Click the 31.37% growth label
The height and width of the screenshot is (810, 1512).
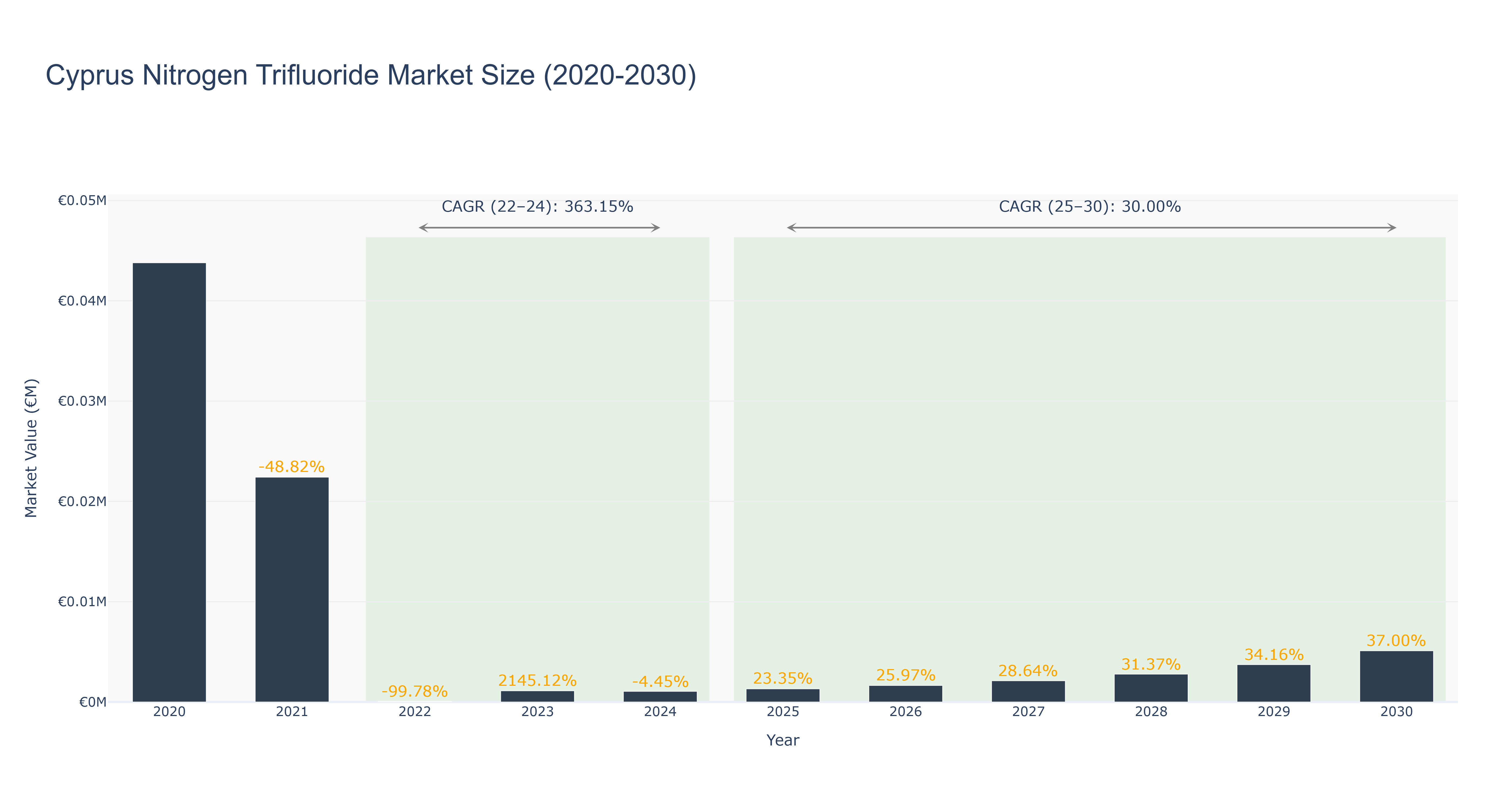1150,664
